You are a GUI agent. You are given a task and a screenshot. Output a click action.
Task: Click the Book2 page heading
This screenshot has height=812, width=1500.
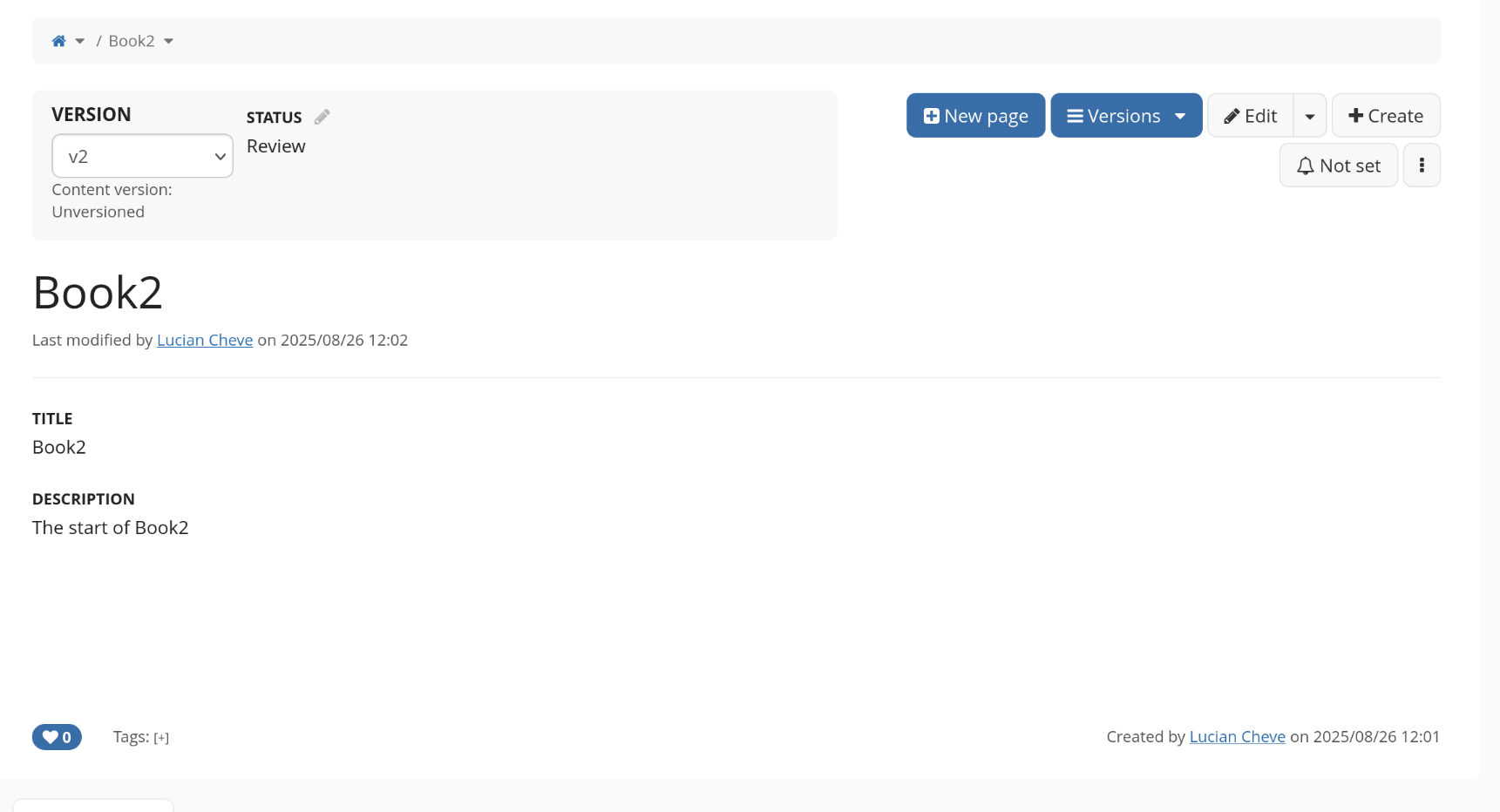(98, 292)
